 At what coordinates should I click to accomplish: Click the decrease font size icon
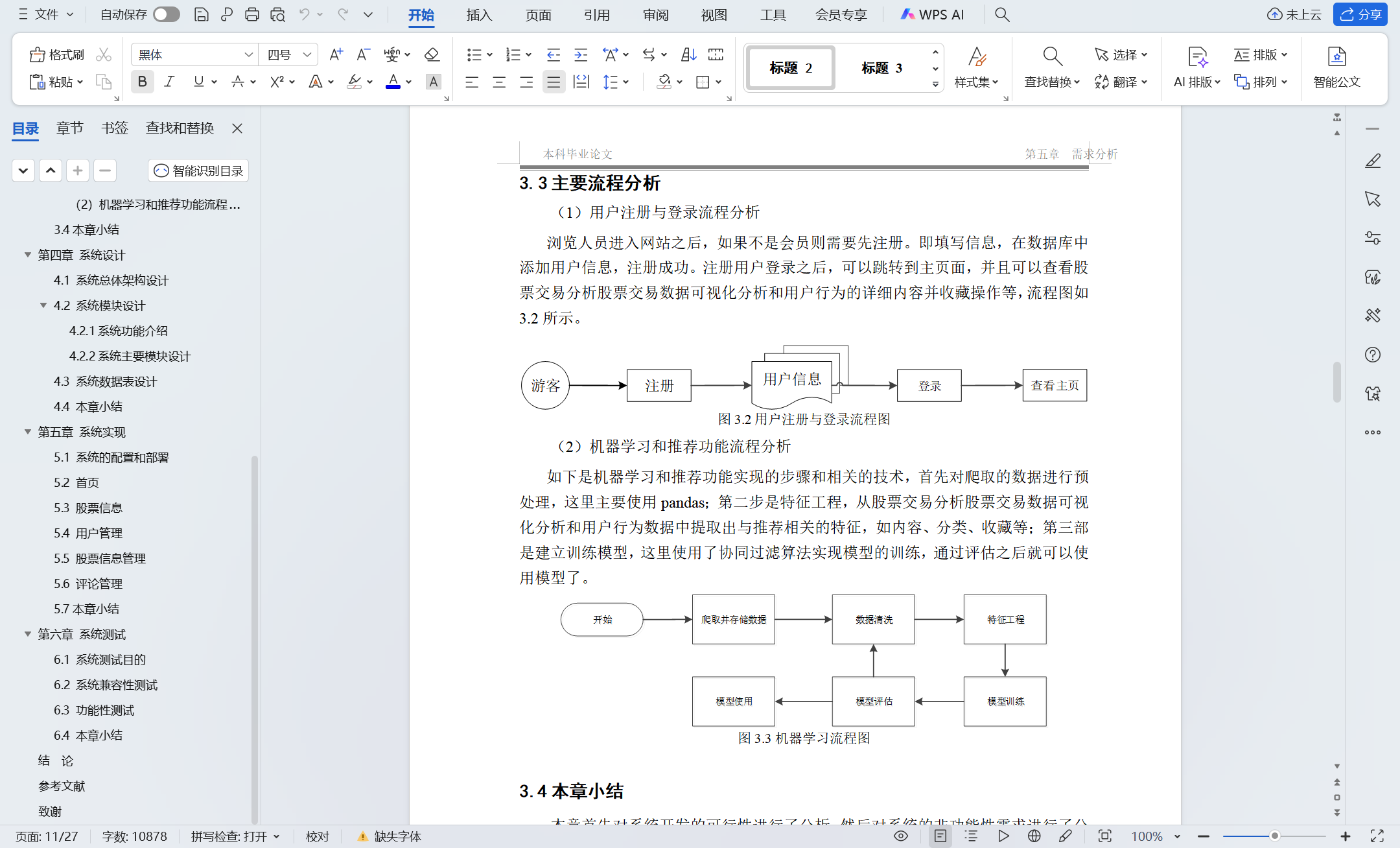point(363,55)
